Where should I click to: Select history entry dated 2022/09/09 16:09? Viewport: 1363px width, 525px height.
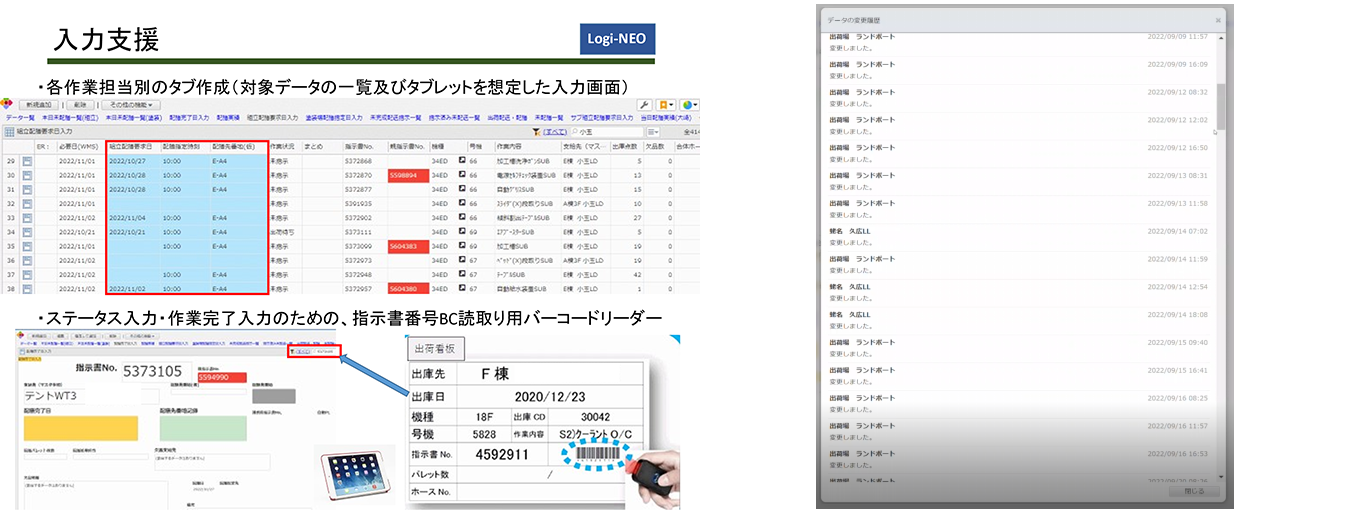1018,69
